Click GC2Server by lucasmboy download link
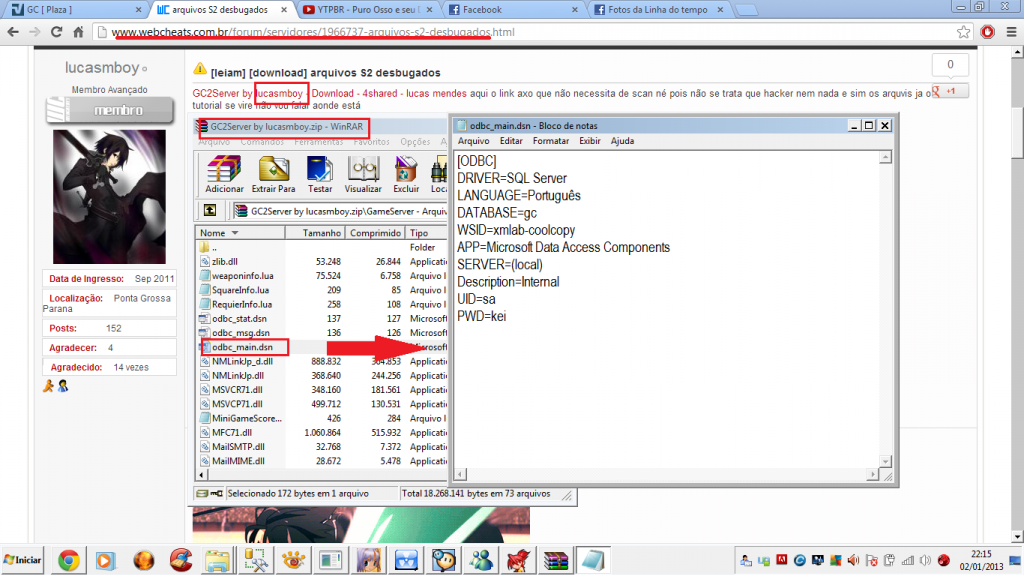The height and width of the screenshot is (575, 1024). 329,93
